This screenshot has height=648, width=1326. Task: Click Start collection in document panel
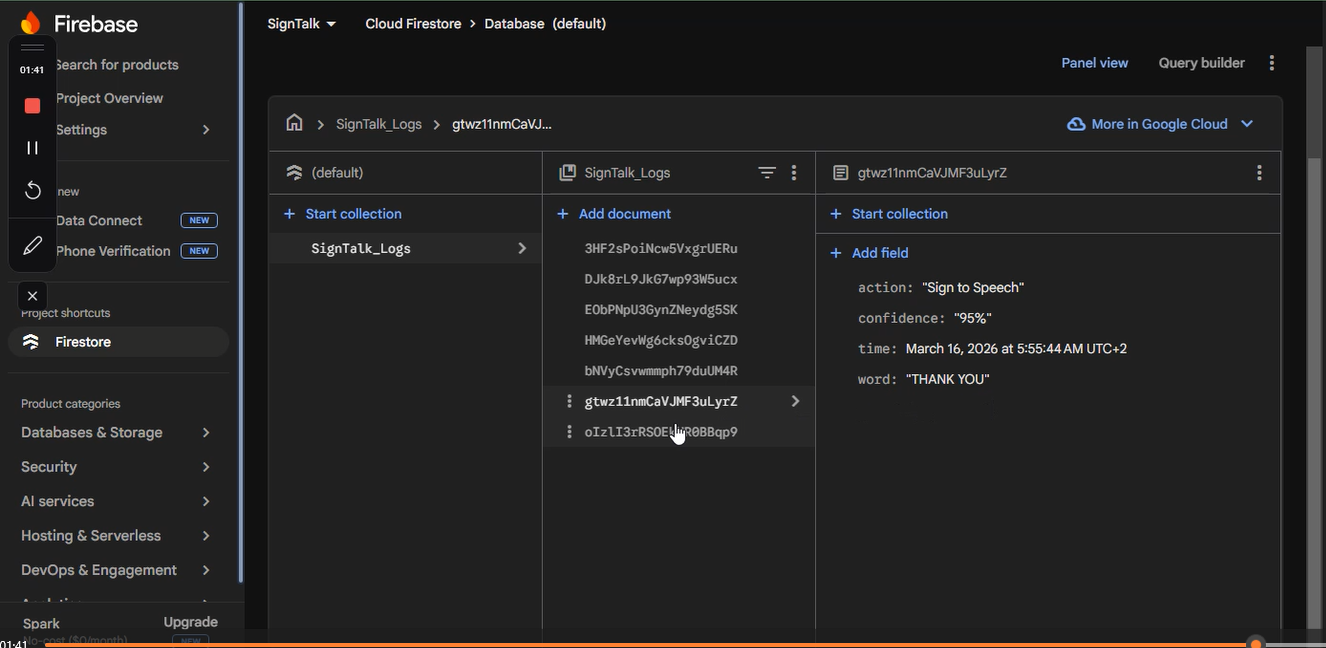tap(899, 214)
